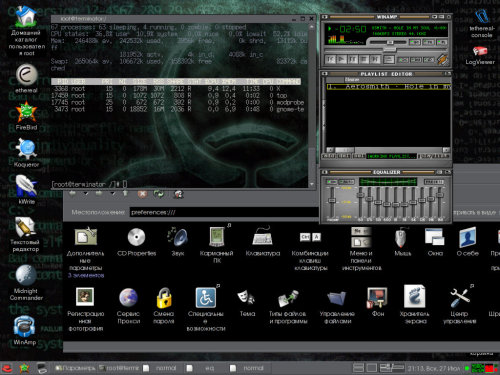Click the Winamp lightning bolt logo

[x=442, y=59]
